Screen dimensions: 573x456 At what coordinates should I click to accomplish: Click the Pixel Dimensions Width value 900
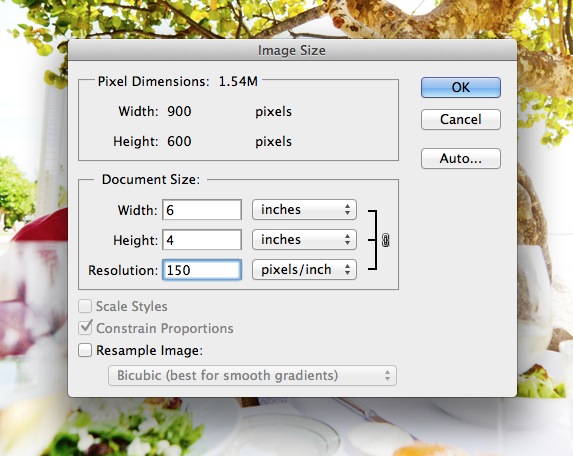[x=179, y=111]
